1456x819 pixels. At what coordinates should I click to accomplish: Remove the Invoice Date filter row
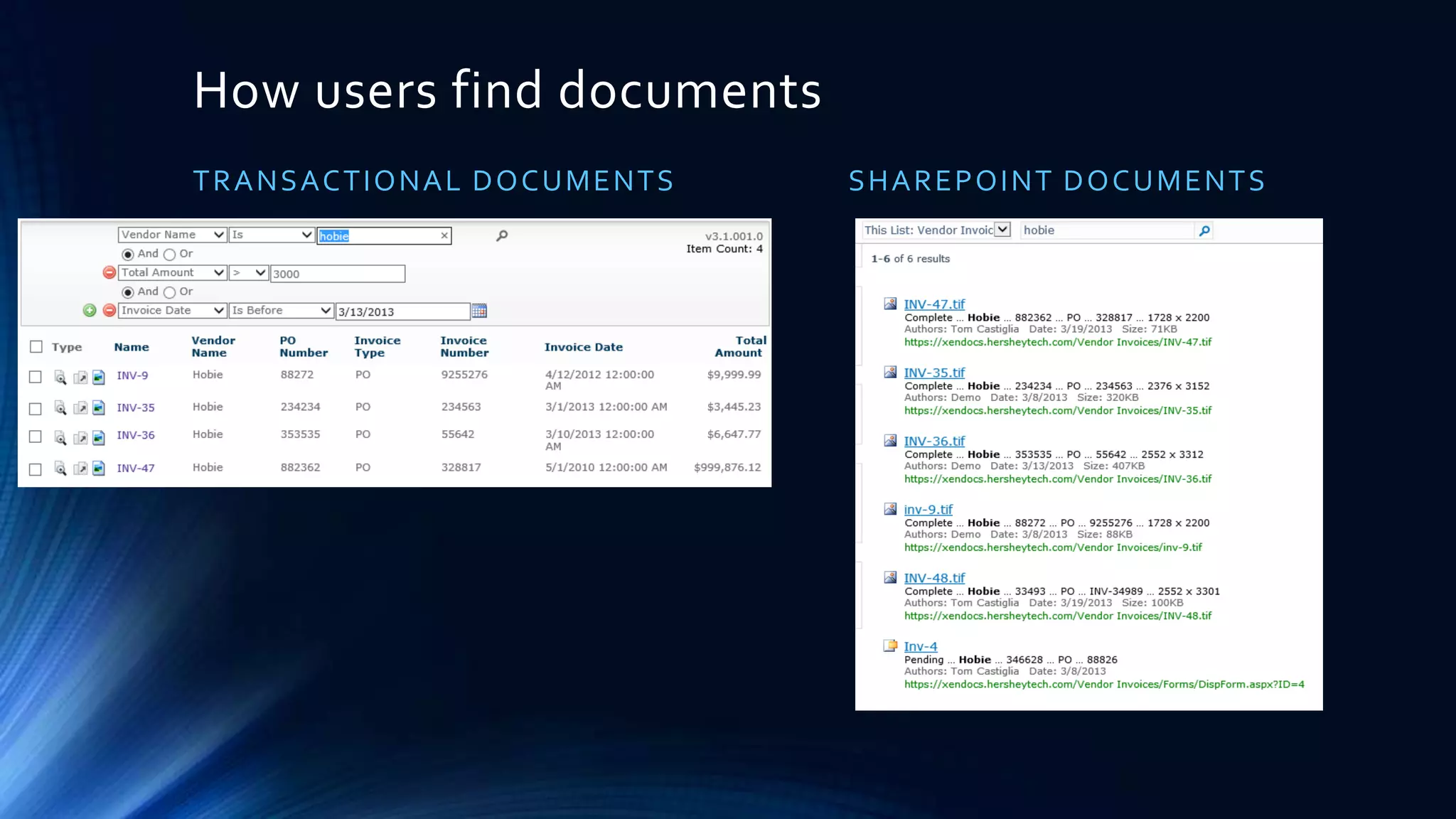(x=109, y=310)
